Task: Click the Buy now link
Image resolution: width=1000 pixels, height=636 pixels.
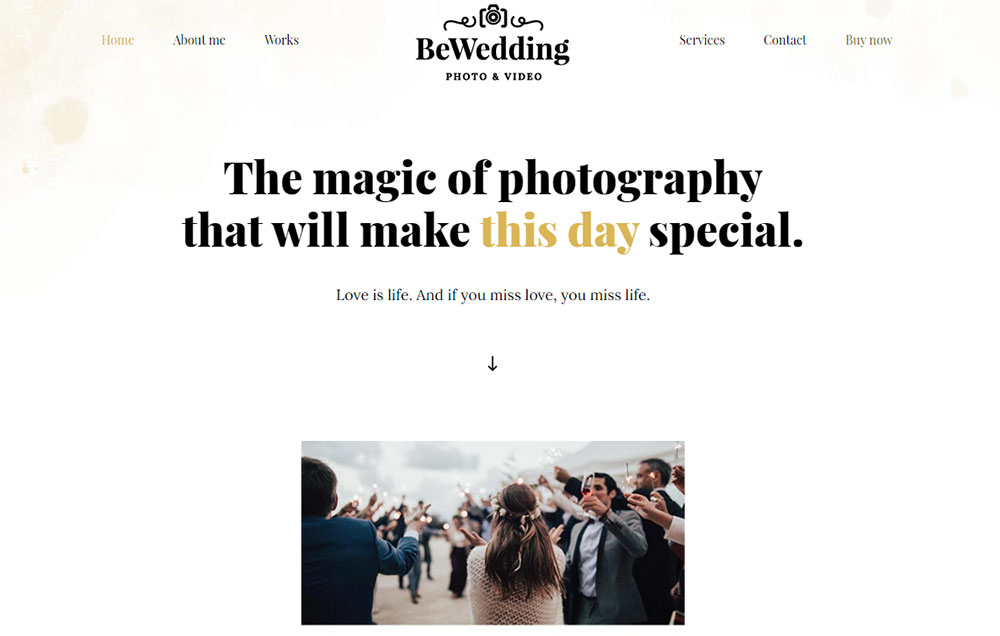Action: pyautogui.click(x=869, y=40)
